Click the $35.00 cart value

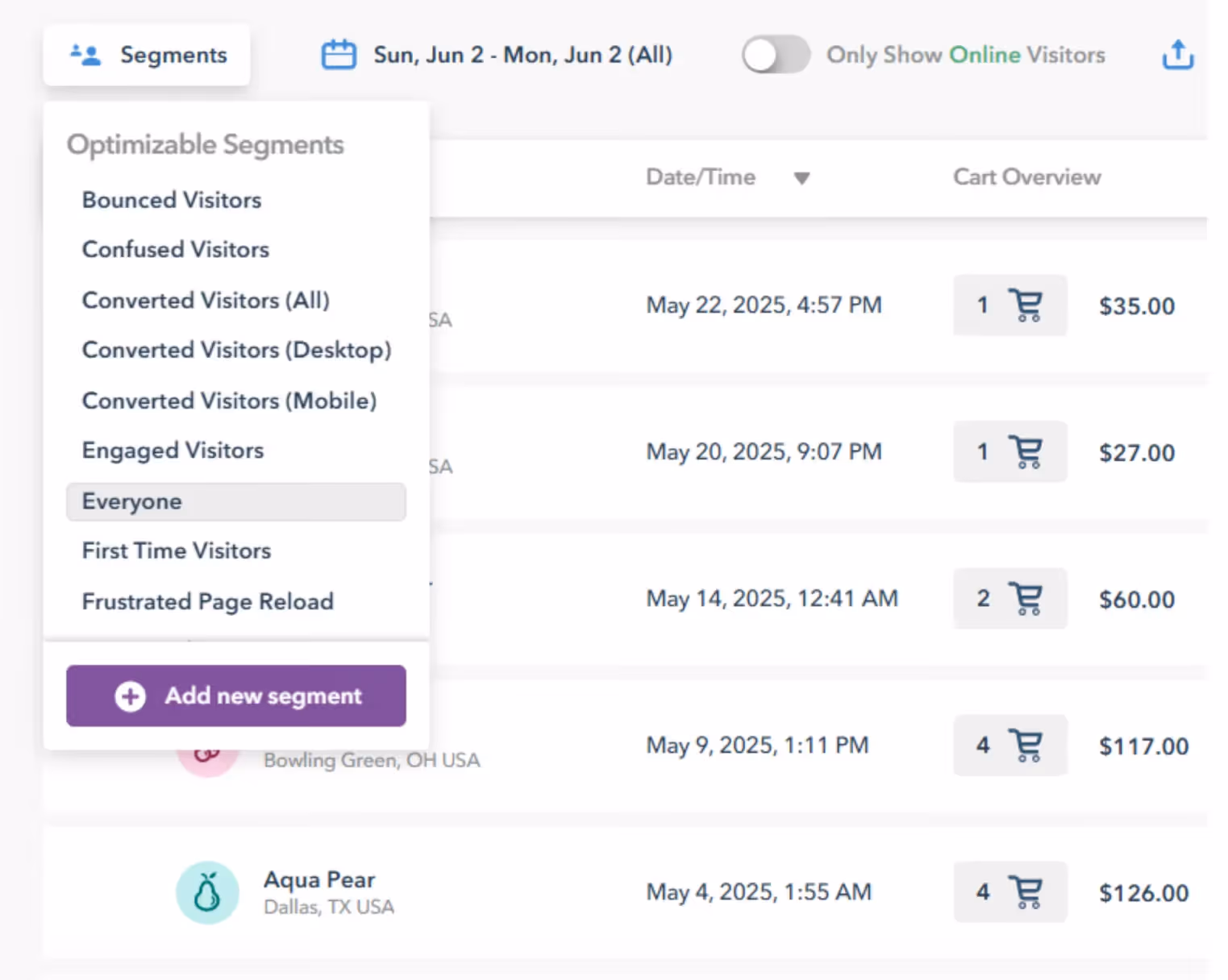[1137, 306]
